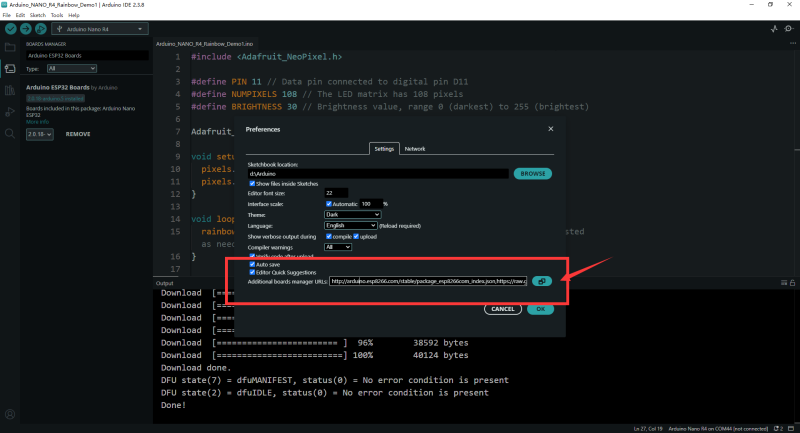This screenshot has height=433, width=800.
Task: Click the Verify sketch checkmark button
Action: tap(10, 29)
